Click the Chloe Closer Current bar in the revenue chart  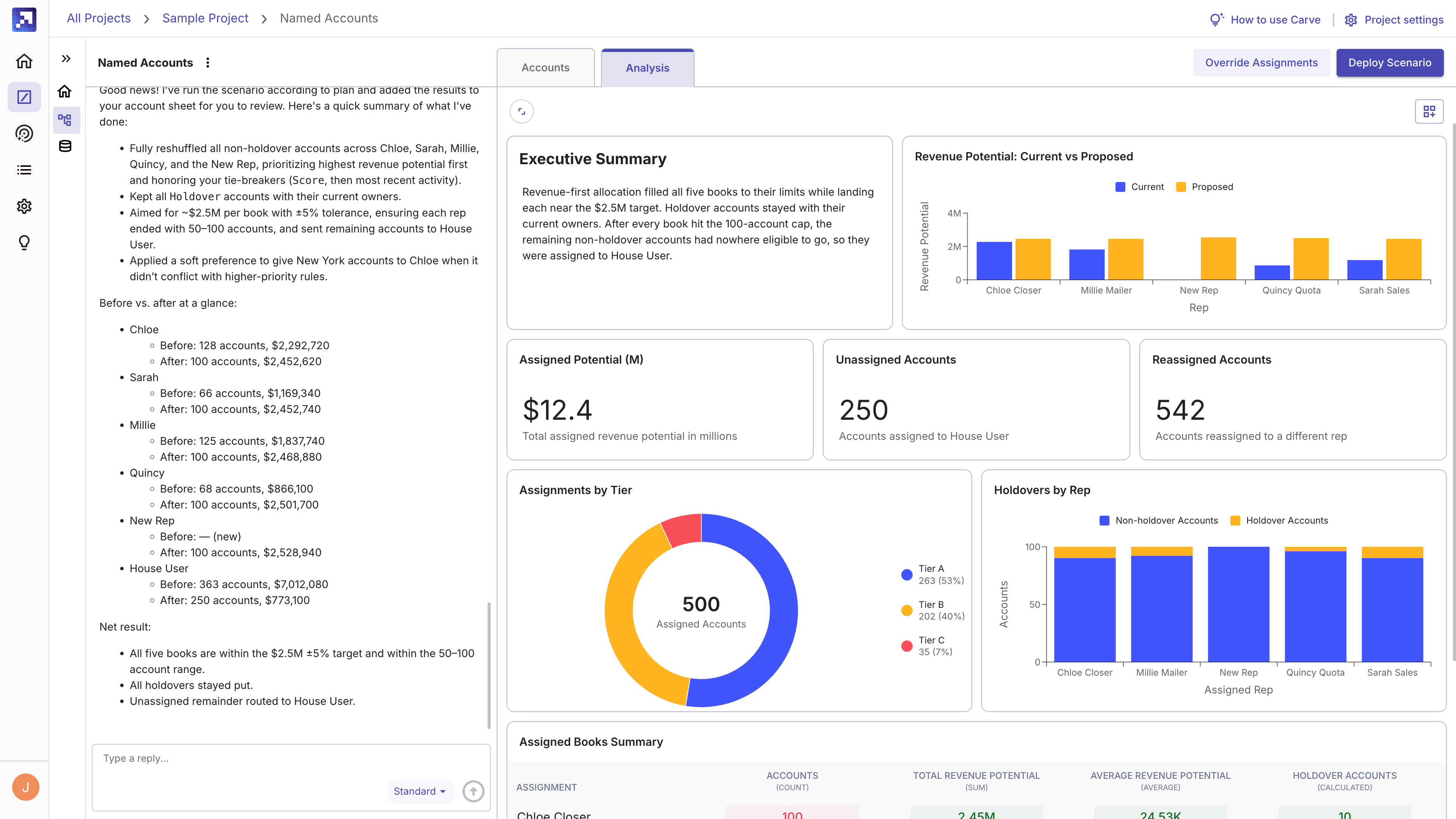point(994,261)
